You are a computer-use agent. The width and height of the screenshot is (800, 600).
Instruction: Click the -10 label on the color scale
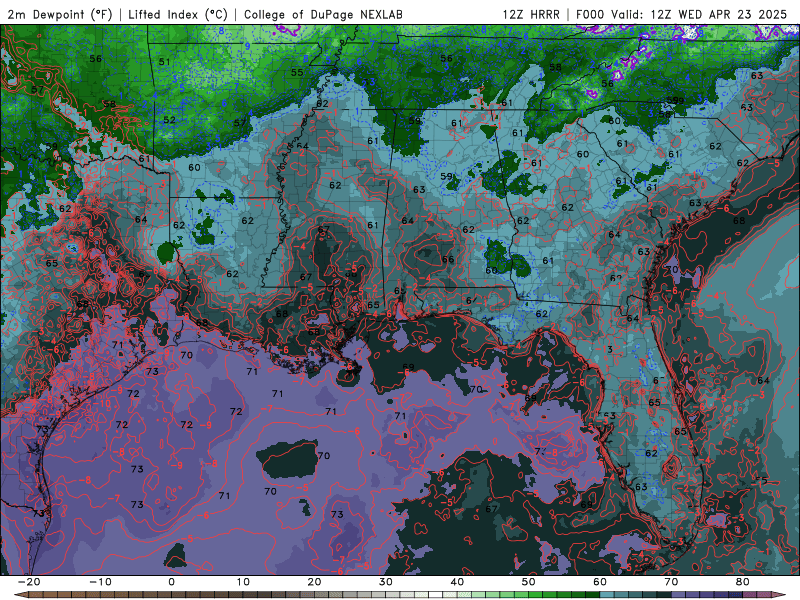pyautogui.click(x=100, y=582)
